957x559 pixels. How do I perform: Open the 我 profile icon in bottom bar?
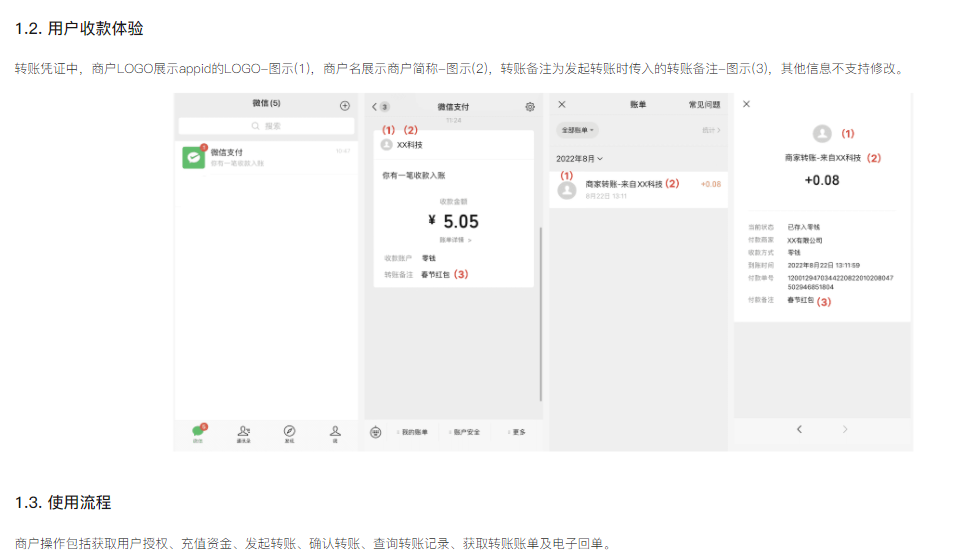click(x=335, y=431)
